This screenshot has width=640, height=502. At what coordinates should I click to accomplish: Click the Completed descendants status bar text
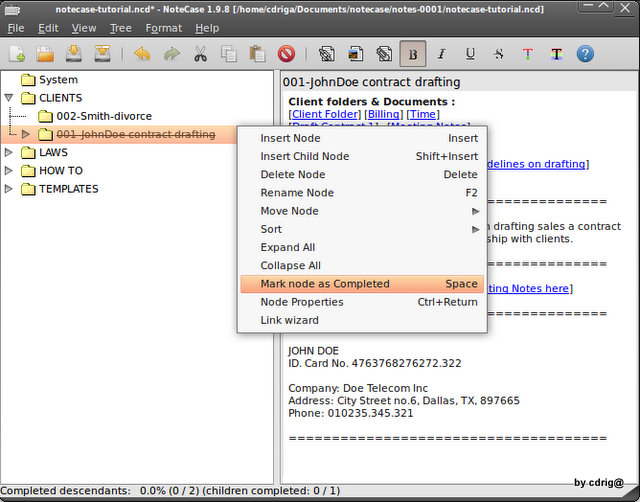(170, 491)
